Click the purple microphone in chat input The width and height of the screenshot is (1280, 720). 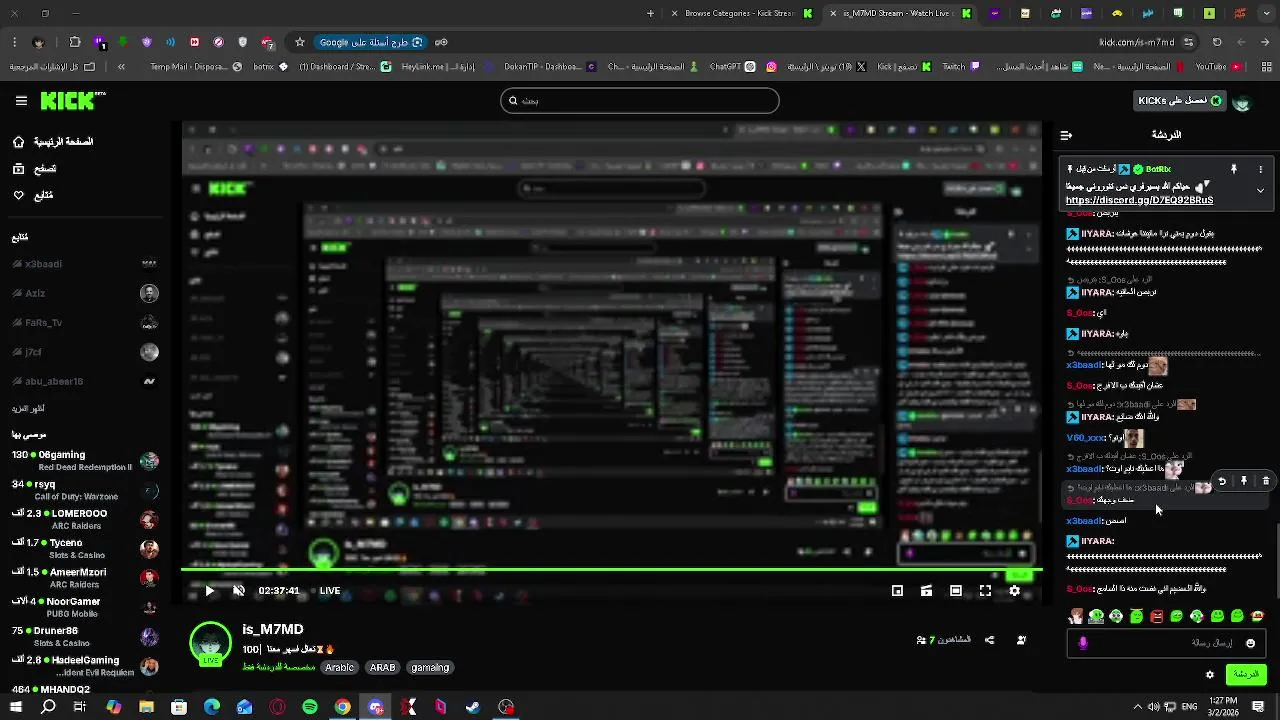coord(1083,643)
